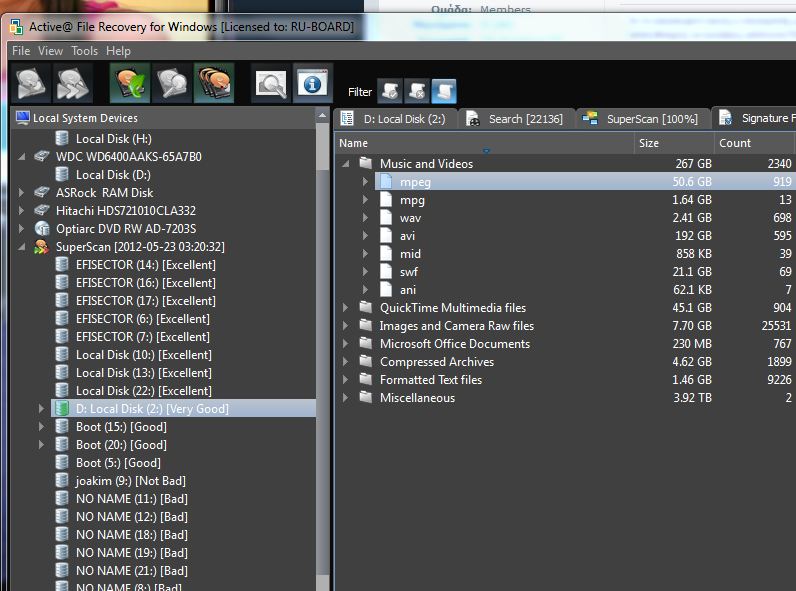The image size is (796, 591).
Task: Expand the avi file type row
Action: (365, 236)
